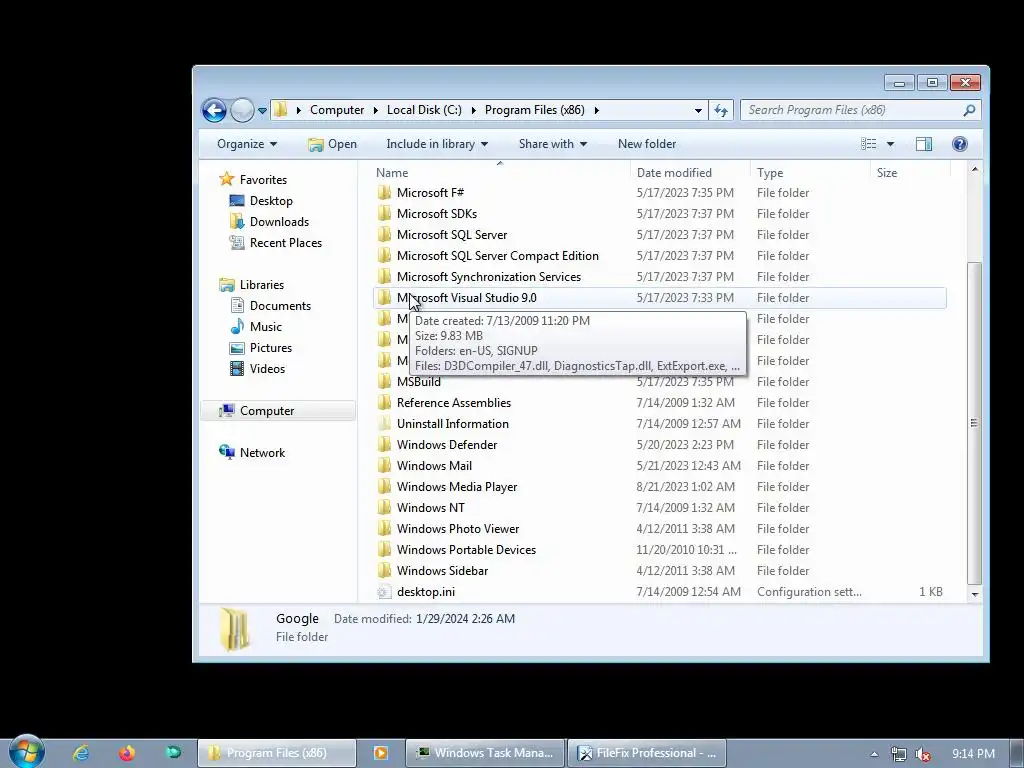Click the Back navigation arrow button
The width and height of the screenshot is (1024, 768).
(214, 110)
